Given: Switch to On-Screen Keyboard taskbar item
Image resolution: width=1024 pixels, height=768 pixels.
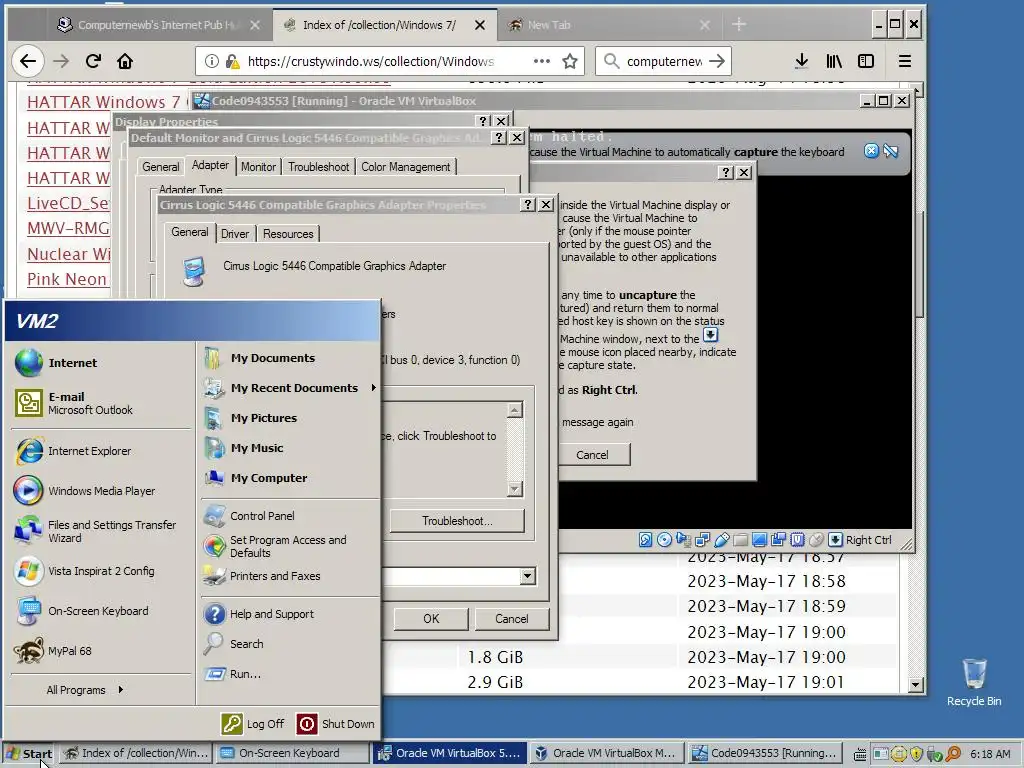Looking at the screenshot, I should click(x=293, y=753).
